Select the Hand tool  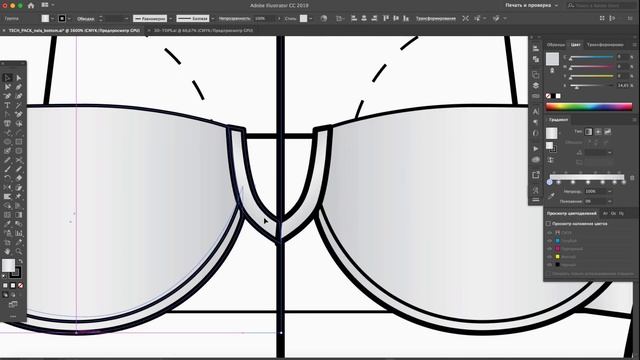click(x=7, y=251)
